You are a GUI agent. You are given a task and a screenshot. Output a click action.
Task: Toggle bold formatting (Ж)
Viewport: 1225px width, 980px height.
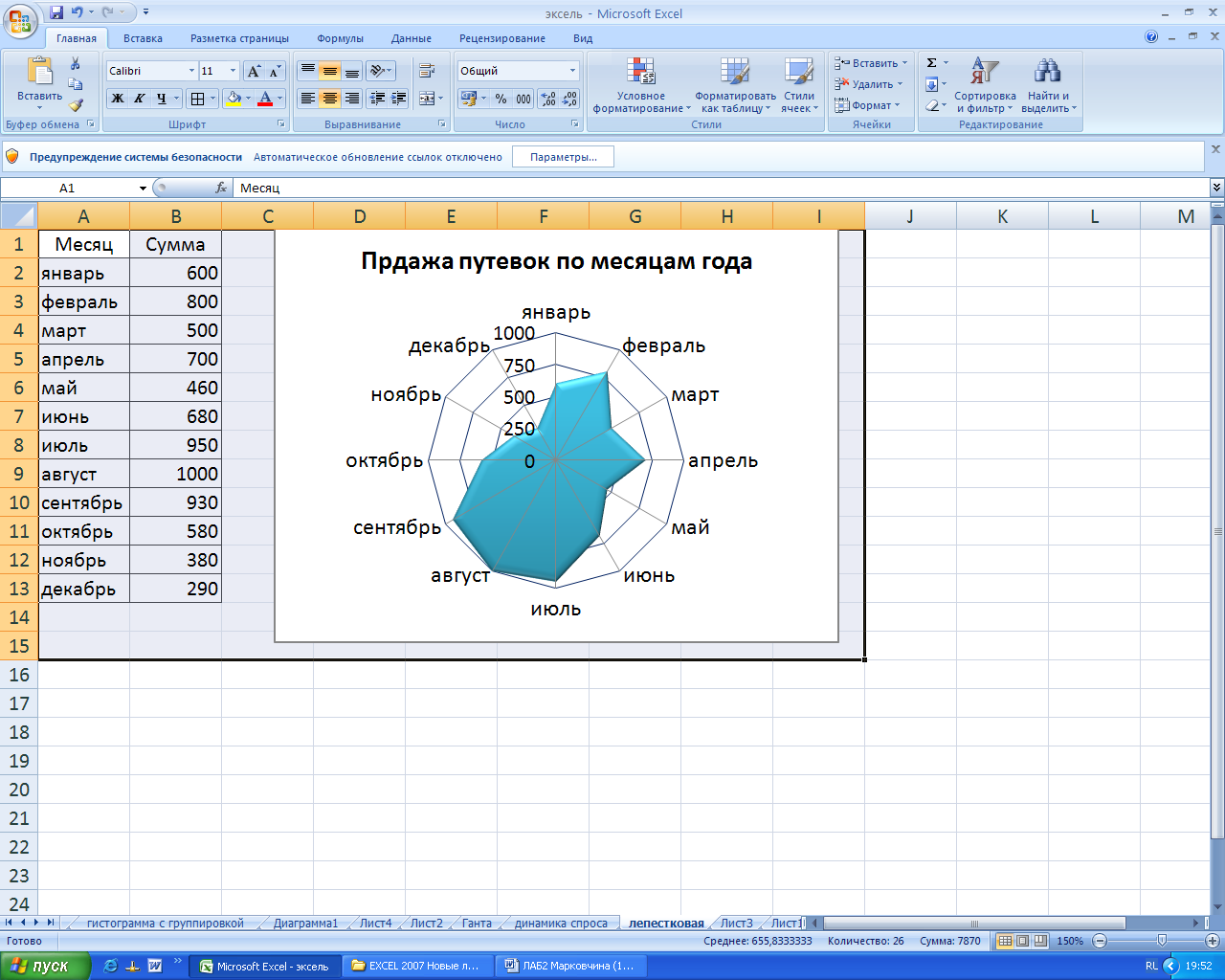[117, 99]
